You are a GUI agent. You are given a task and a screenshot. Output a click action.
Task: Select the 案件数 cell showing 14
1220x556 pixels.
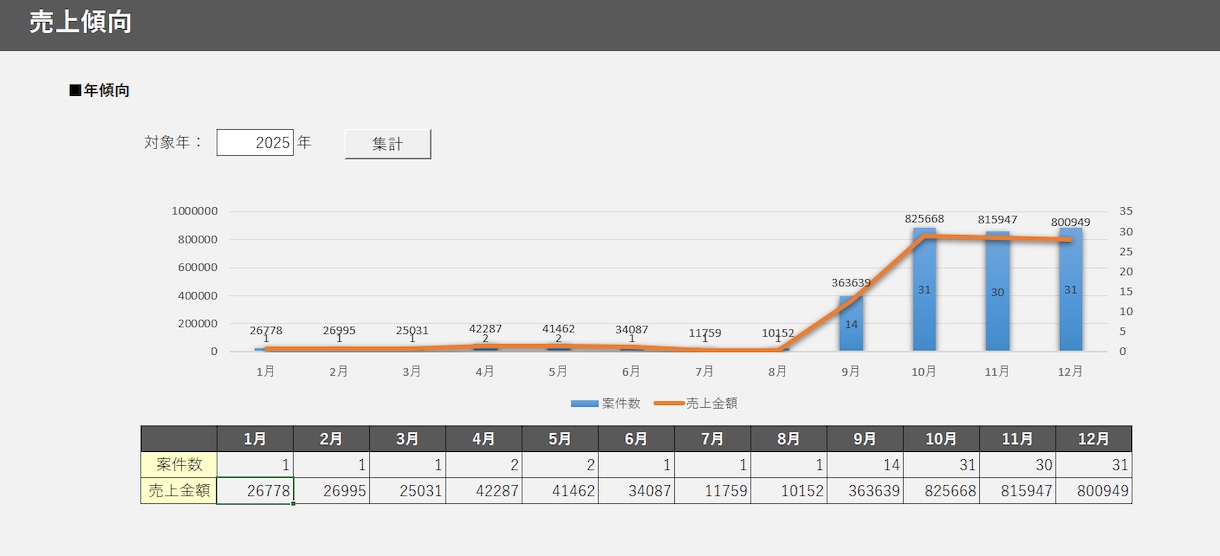(865, 465)
